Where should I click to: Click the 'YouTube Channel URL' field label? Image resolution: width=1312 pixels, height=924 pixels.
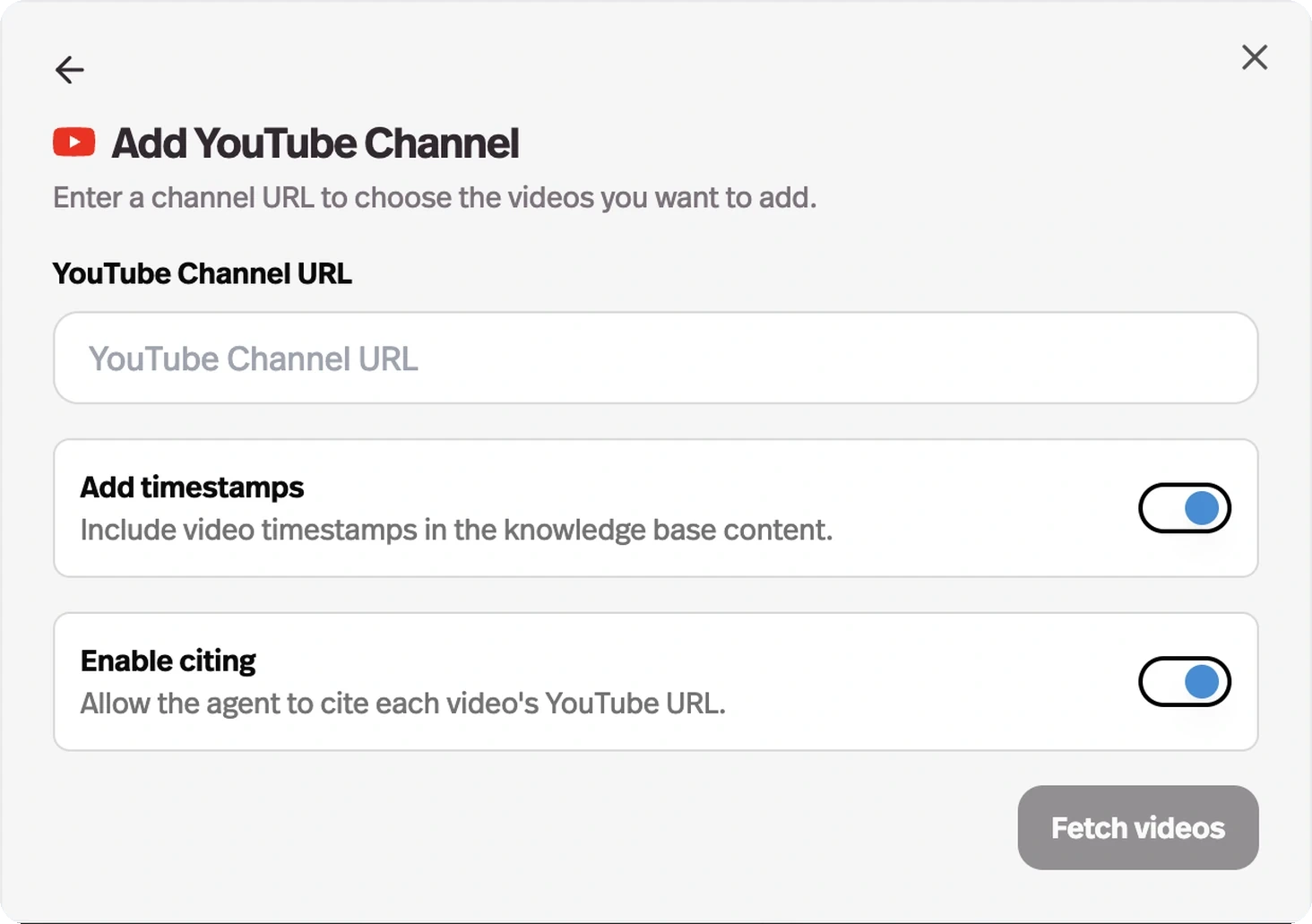[x=203, y=273]
